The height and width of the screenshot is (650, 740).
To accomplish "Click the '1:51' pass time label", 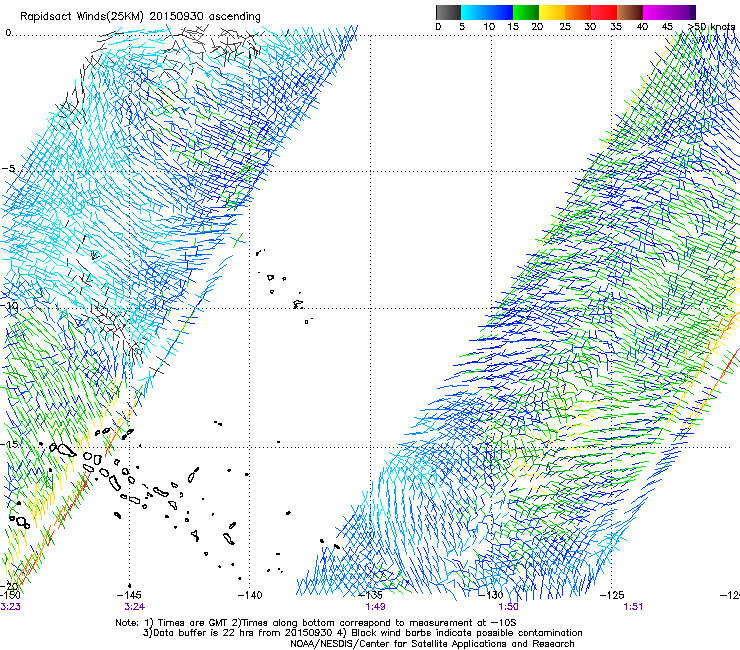I will point(633,607).
